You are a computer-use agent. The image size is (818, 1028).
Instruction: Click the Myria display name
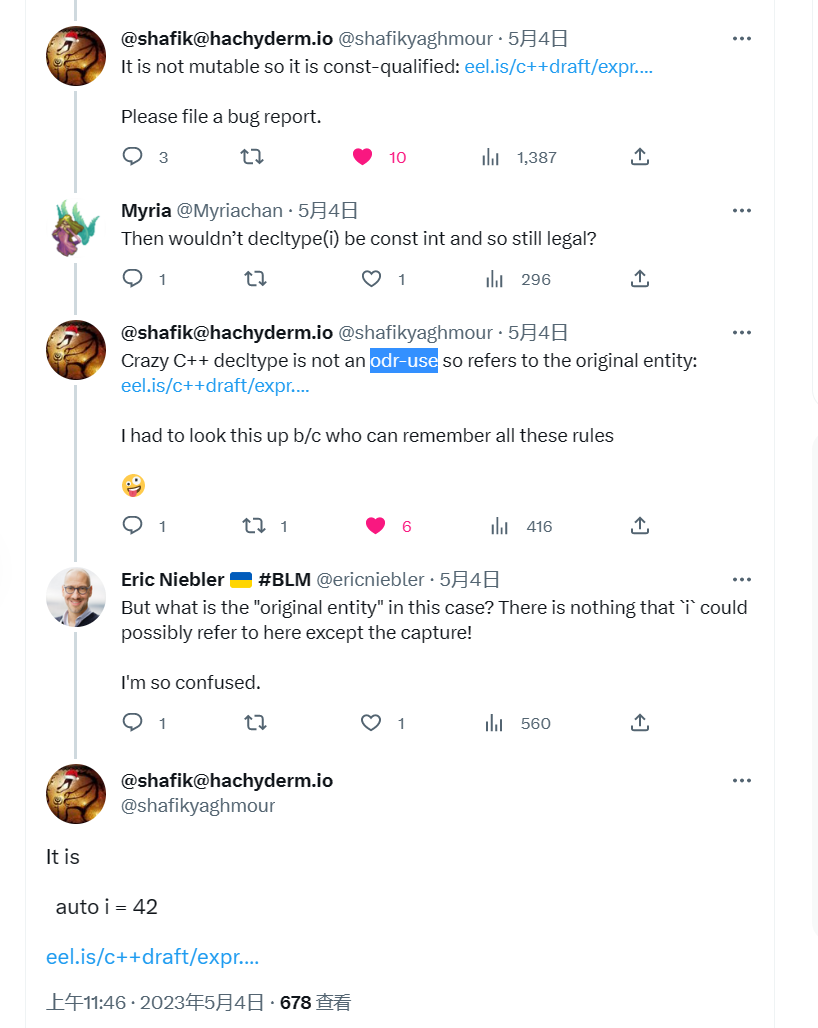pos(146,210)
